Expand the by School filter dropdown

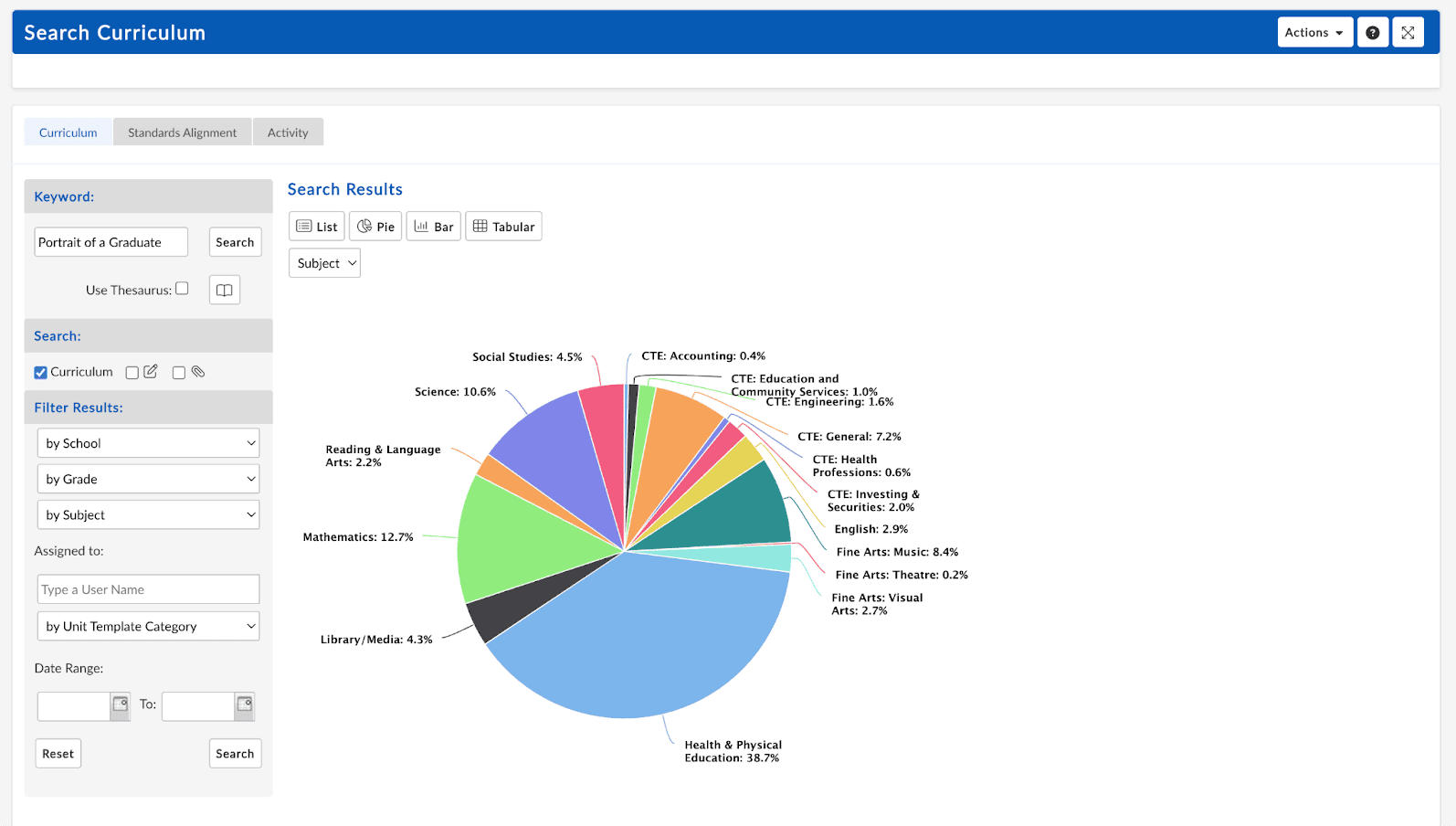coord(148,443)
